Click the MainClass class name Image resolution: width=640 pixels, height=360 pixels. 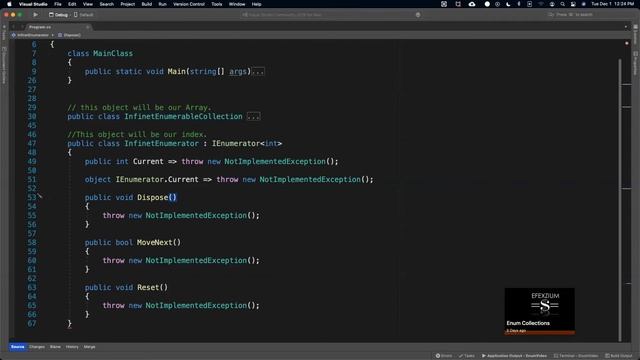tap(113, 53)
